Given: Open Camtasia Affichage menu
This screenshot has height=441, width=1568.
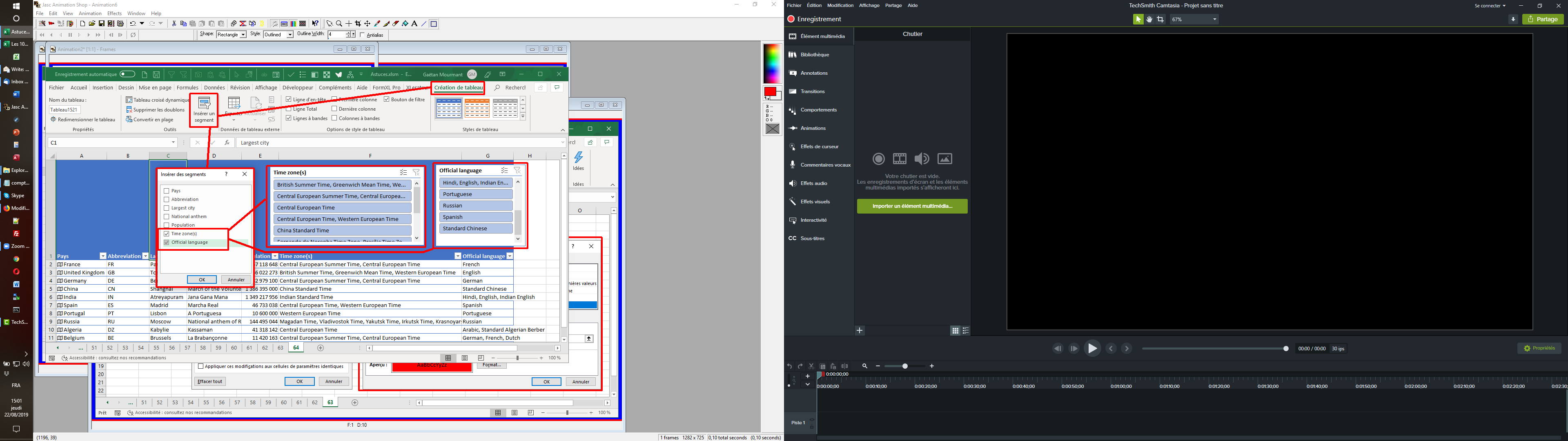Looking at the screenshot, I should tap(869, 5).
